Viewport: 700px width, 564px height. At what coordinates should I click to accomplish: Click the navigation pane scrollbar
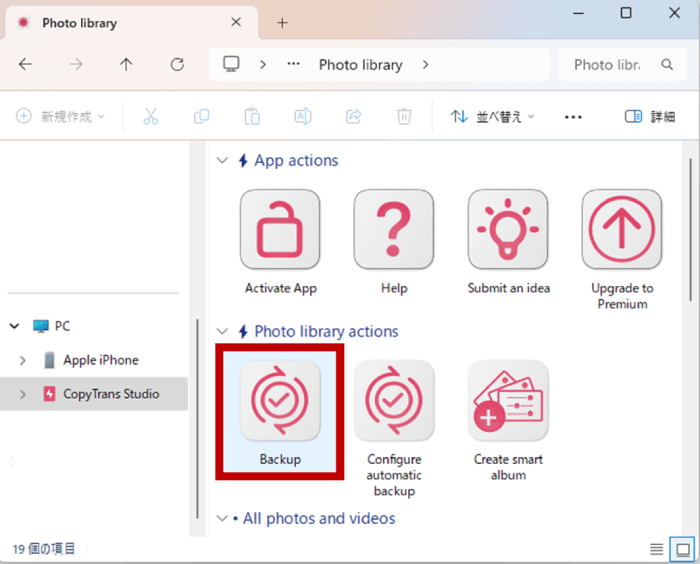(197, 418)
